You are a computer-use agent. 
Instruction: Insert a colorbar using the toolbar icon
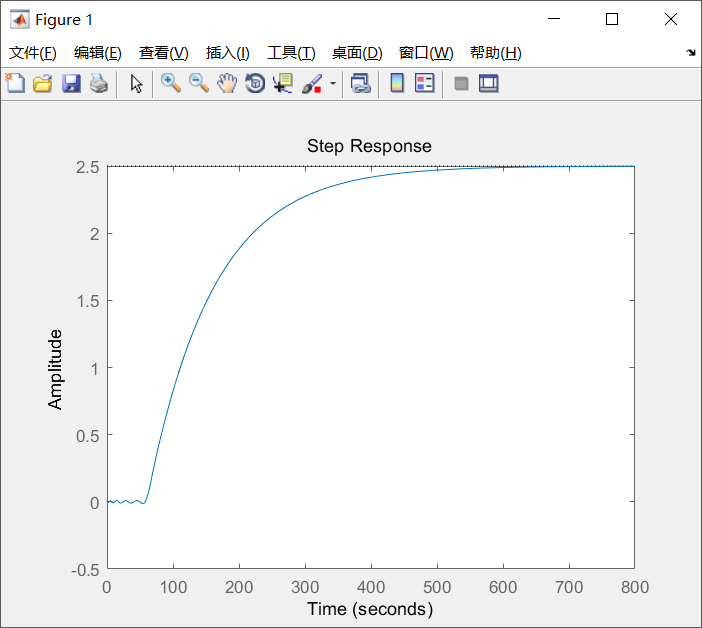coord(397,84)
